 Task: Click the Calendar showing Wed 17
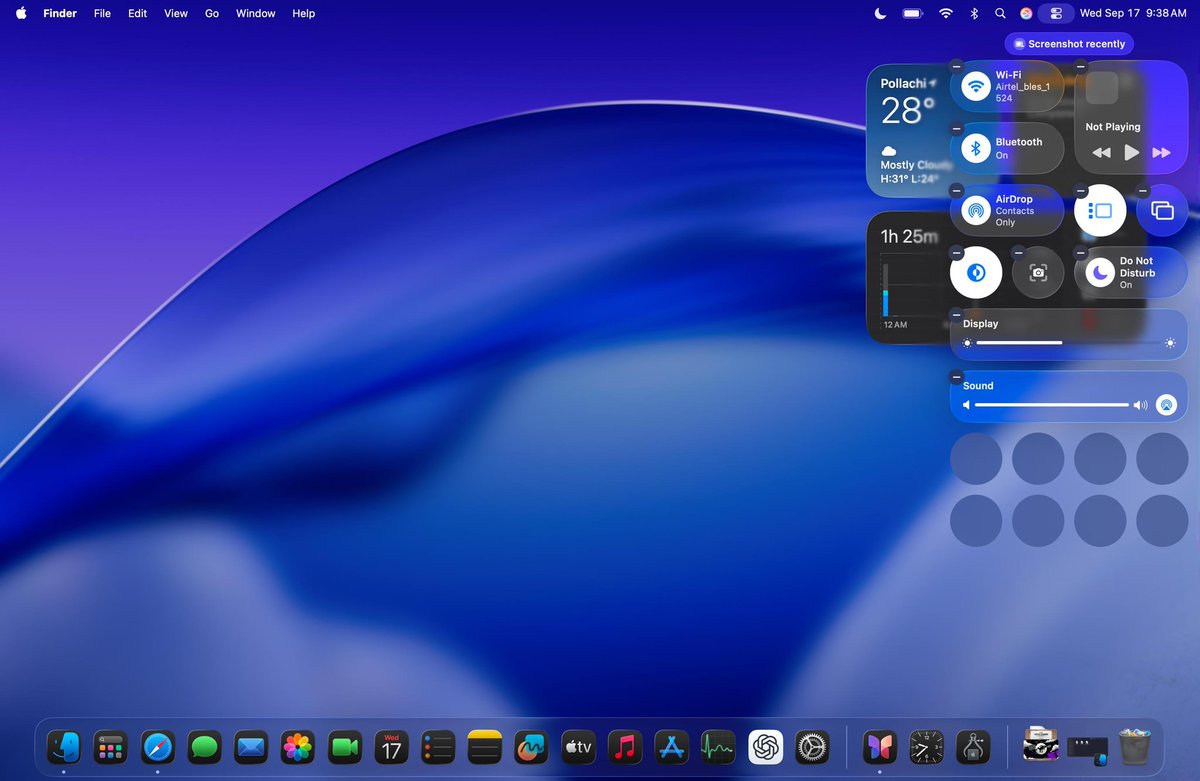tap(391, 747)
